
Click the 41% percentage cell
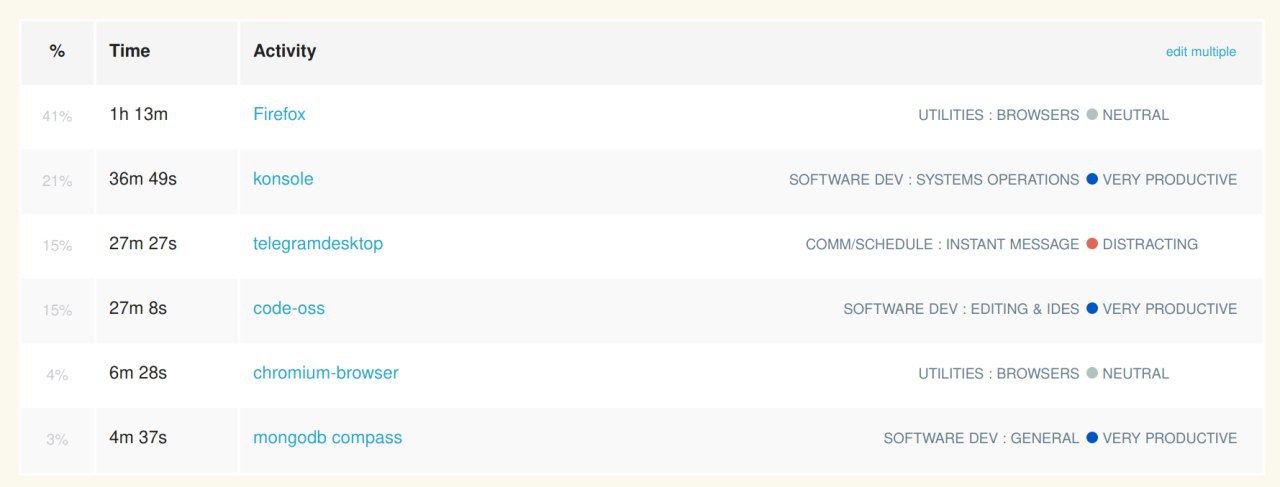[x=57, y=116]
